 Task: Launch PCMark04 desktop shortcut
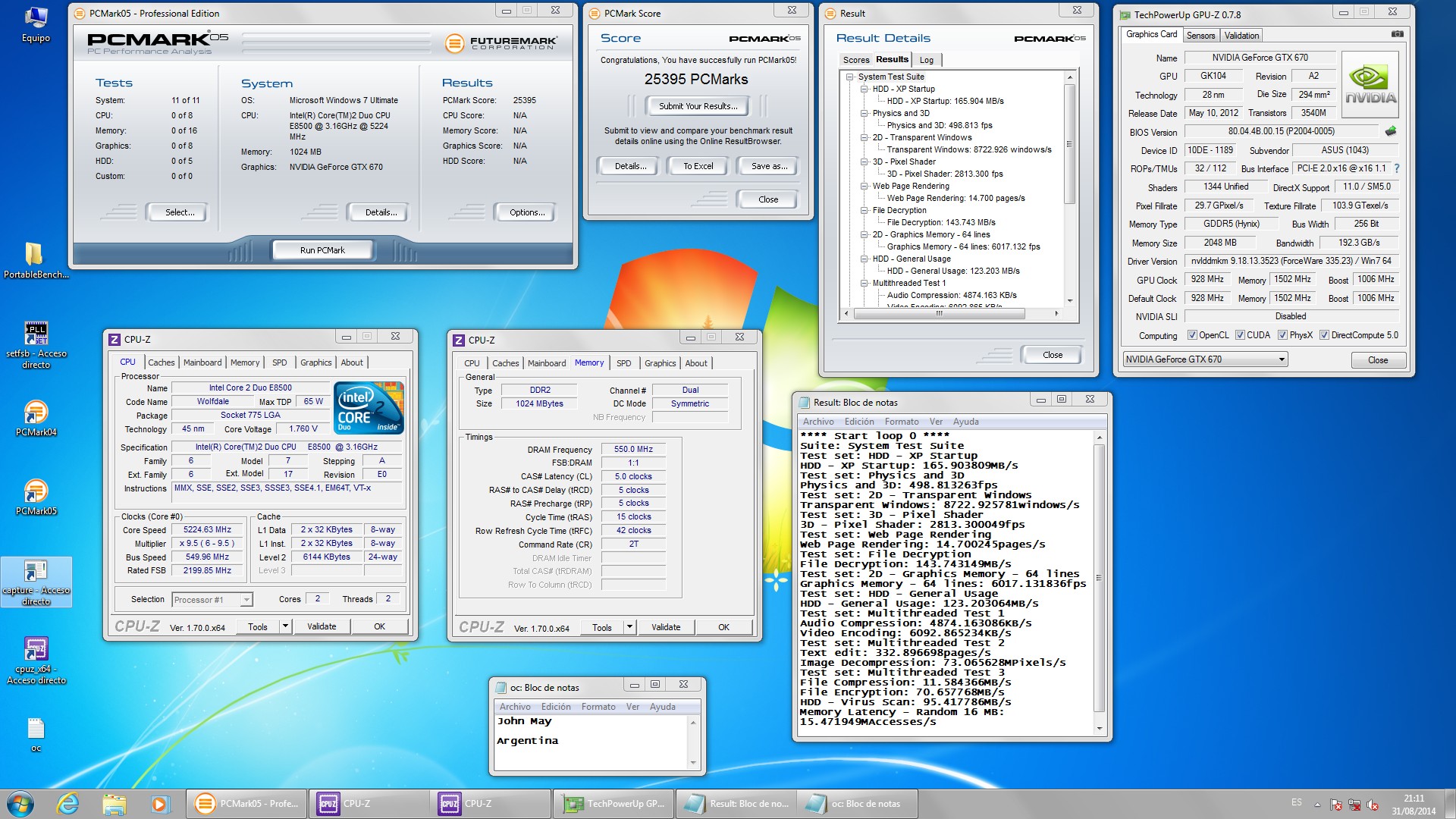click(x=36, y=418)
